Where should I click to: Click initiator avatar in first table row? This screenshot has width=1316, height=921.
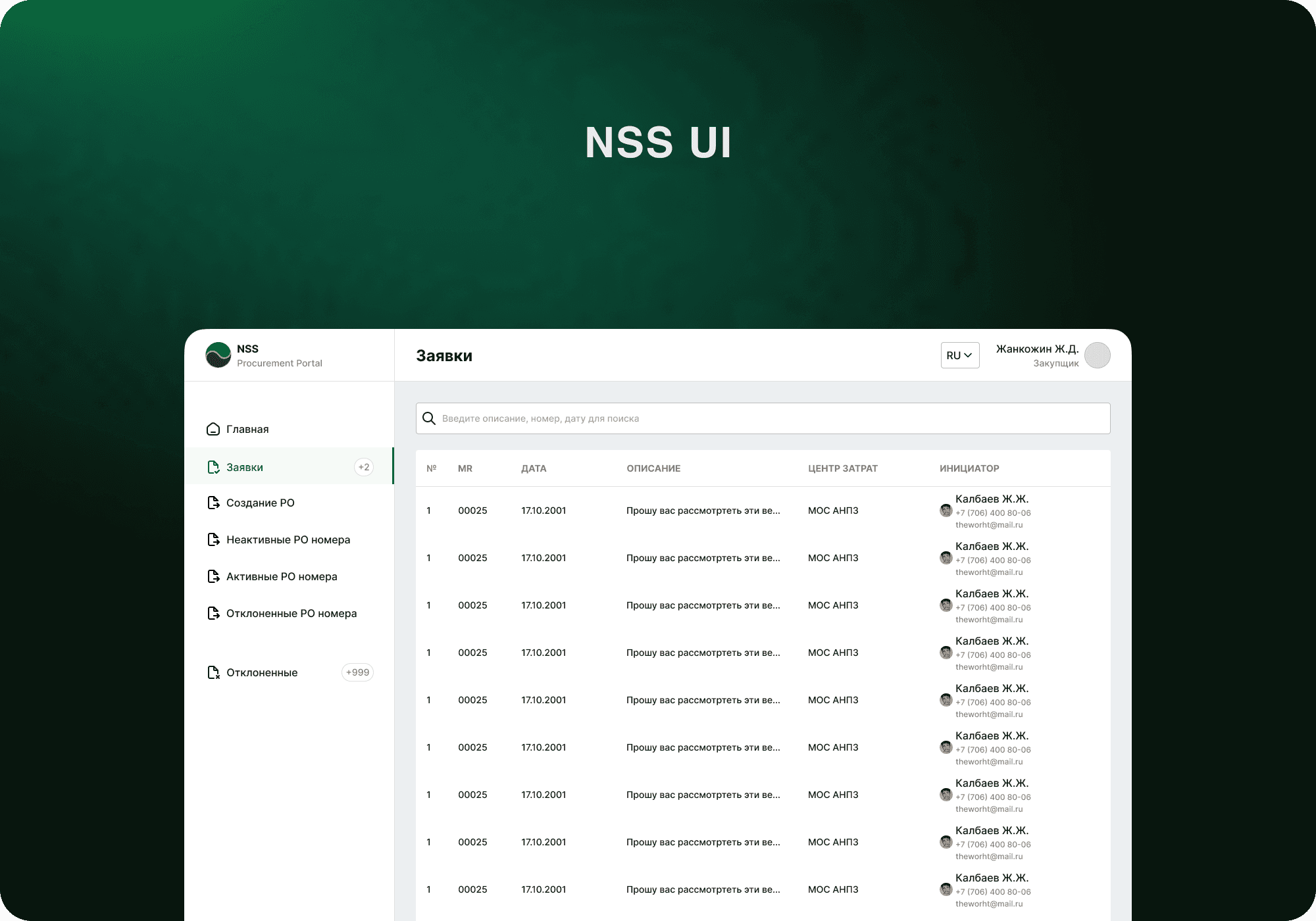[x=946, y=510]
